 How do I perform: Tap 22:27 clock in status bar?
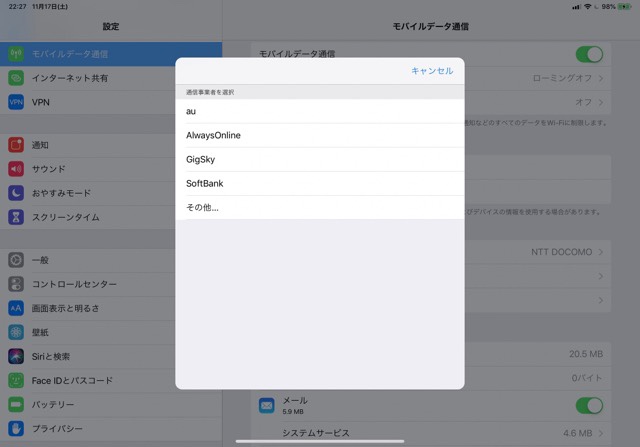click(18, 7)
